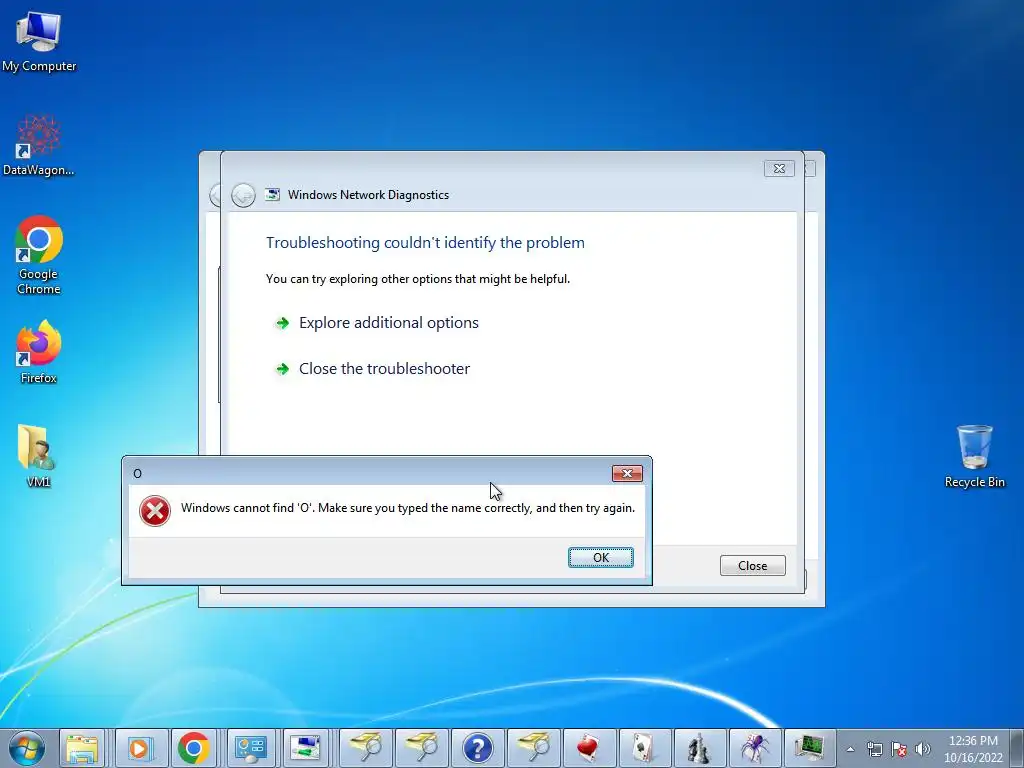This screenshot has width=1024, height=768.
Task: Click the network status tray icon
Action: pyautogui.click(x=874, y=749)
